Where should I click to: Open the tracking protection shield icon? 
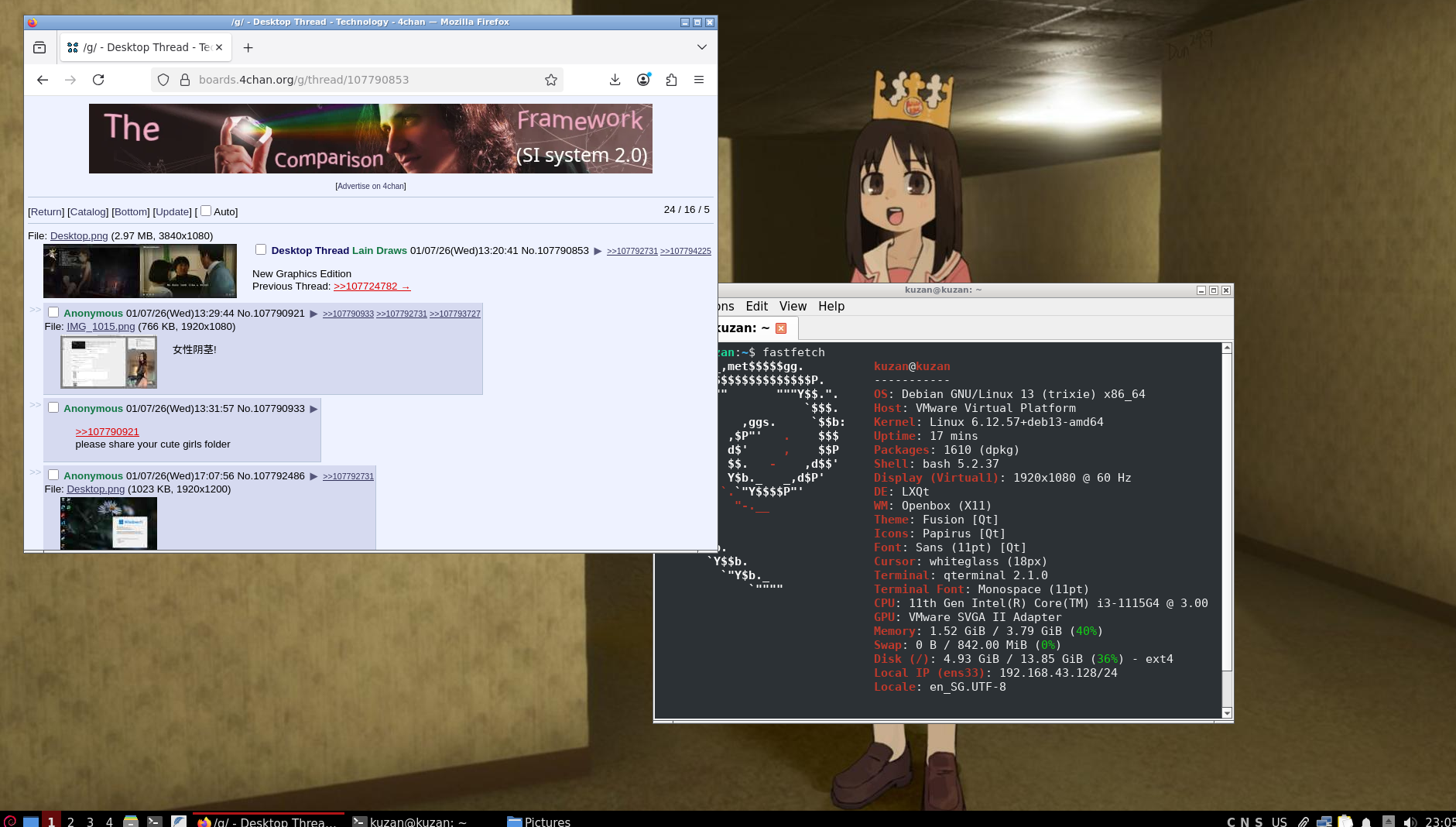[163, 80]
